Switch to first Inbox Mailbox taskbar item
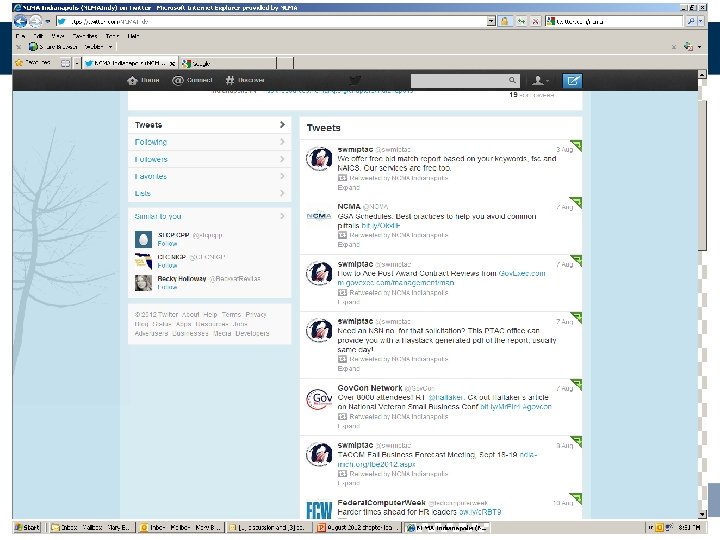This screenshot has height=540, width=720. click(91, 528)
